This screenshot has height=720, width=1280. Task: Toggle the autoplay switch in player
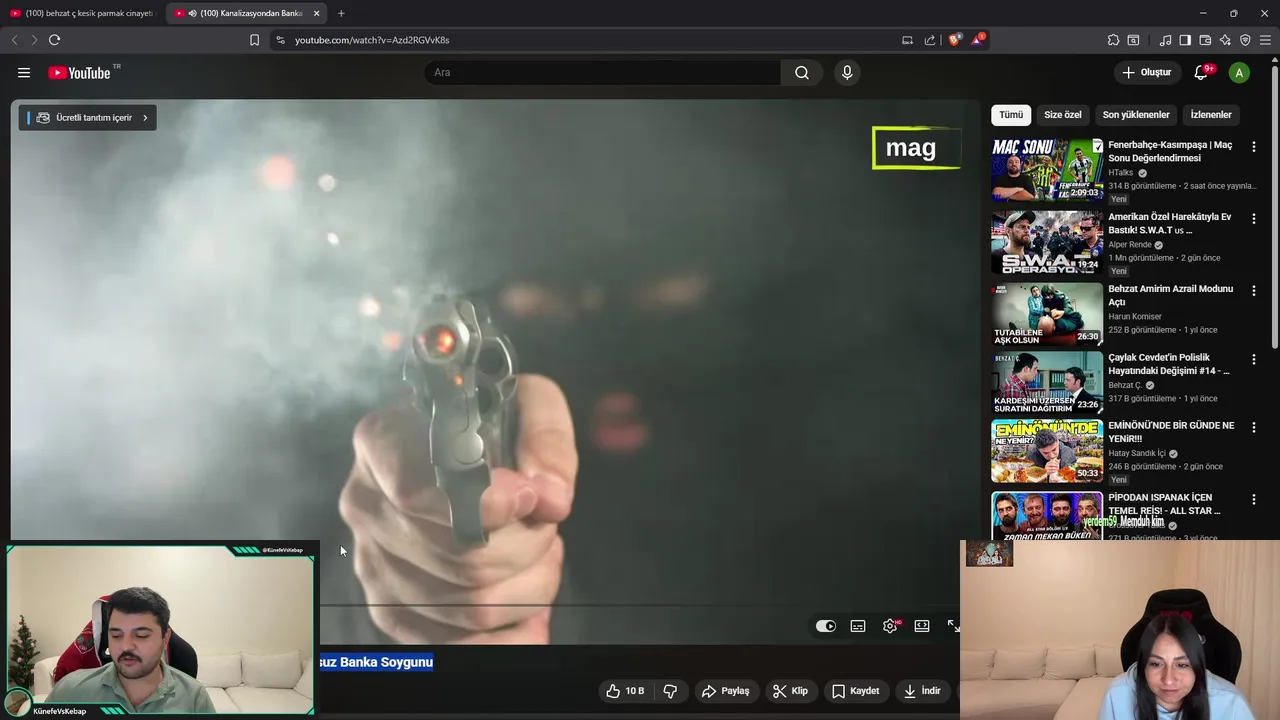(x=826, y=626)
